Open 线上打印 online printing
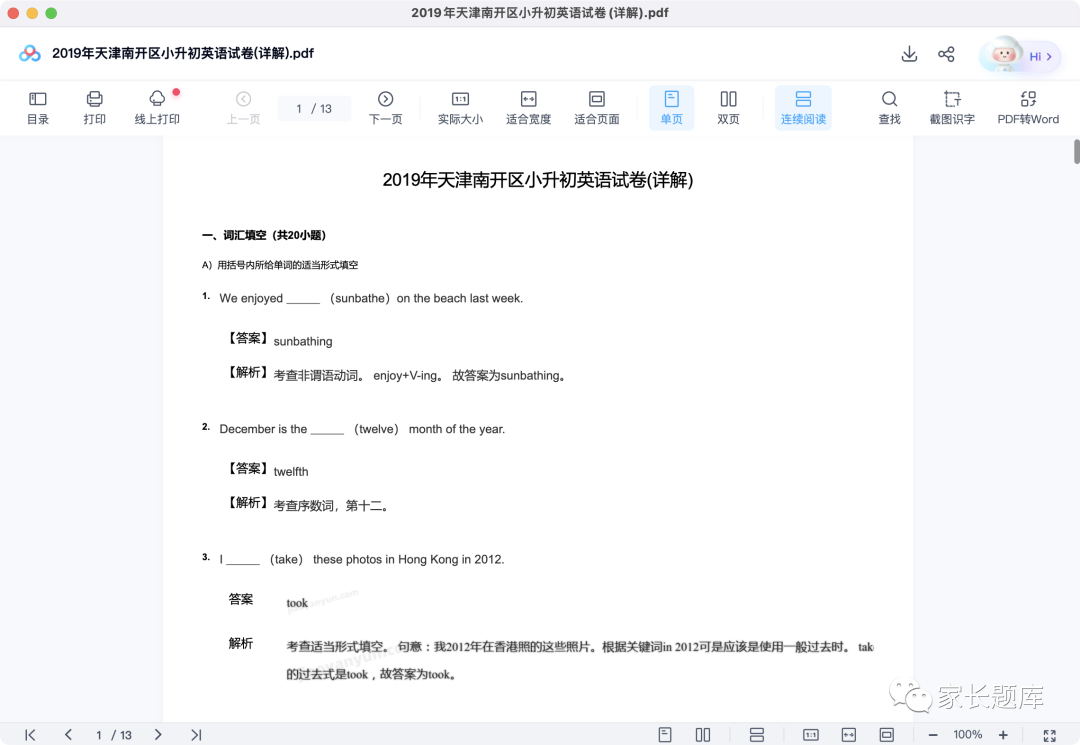1080x745 pixels. pos(157,108)
